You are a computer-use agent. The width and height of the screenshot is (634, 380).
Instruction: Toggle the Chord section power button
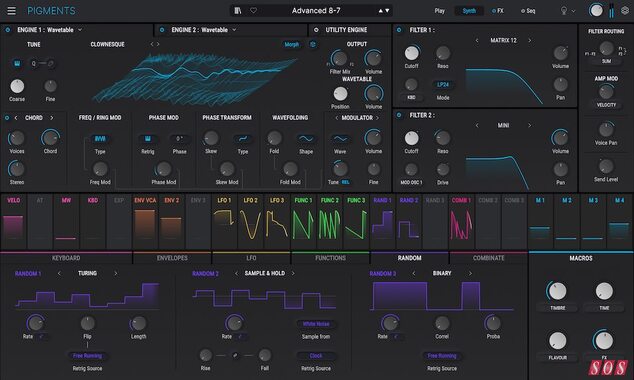(x=7, y=118)
